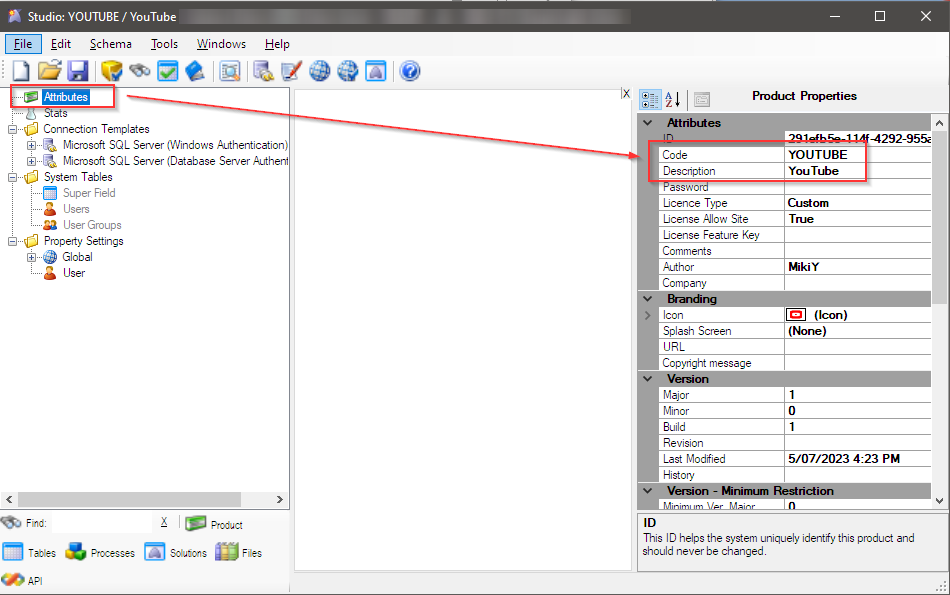This screenshot has height=595, width=950.
Task: Click the red pencil edit toolbar icon
Action: (x=291, y=71)
